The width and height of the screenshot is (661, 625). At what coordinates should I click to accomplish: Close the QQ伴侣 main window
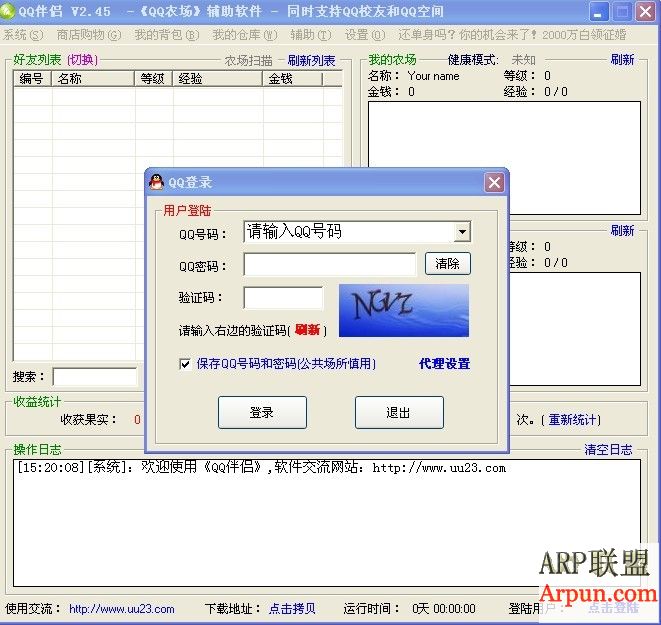pos(645,11)
